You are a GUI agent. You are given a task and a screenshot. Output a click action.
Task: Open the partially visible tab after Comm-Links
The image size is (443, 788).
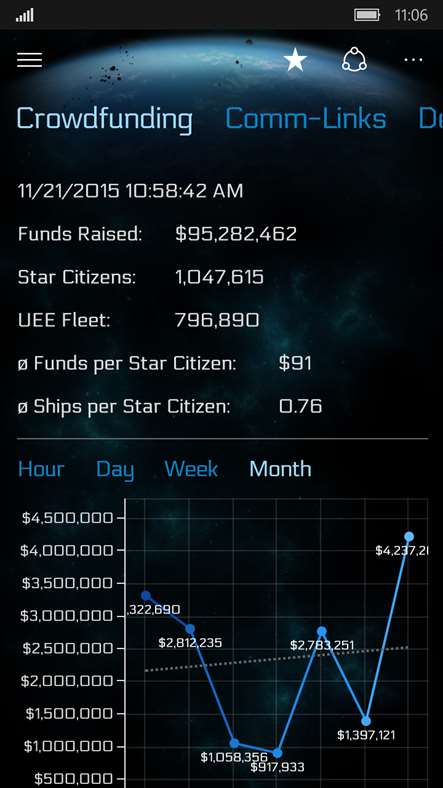coord(430,119)
